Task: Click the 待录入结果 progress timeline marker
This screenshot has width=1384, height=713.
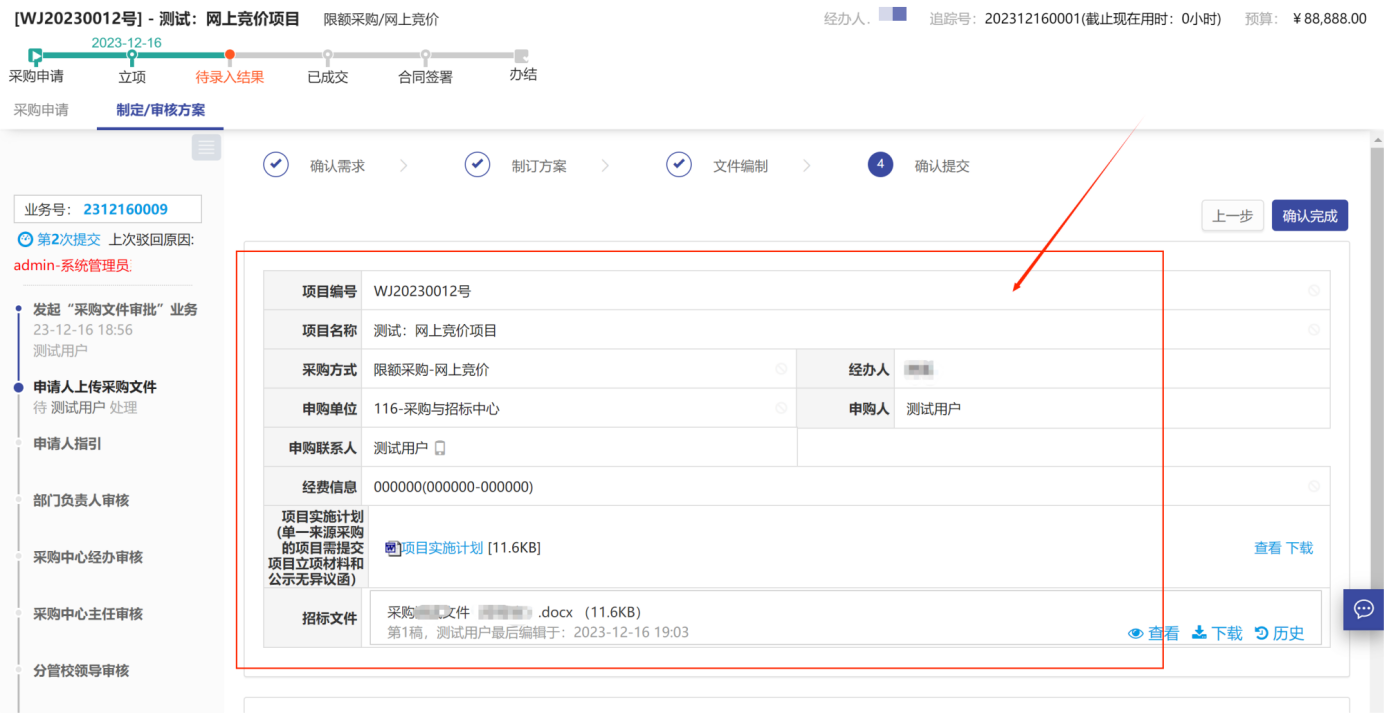Action: pyautogui.click(x=230, y=55)
